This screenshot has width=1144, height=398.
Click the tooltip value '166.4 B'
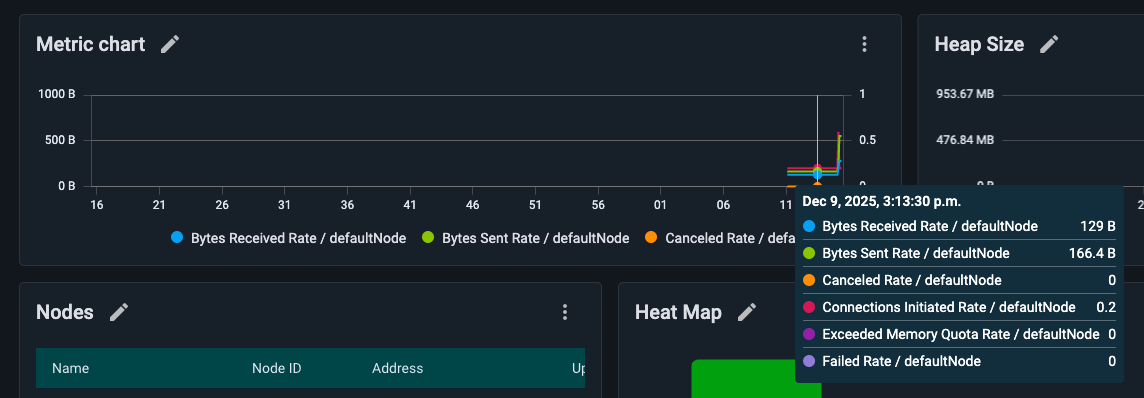tap(1092, 254)
